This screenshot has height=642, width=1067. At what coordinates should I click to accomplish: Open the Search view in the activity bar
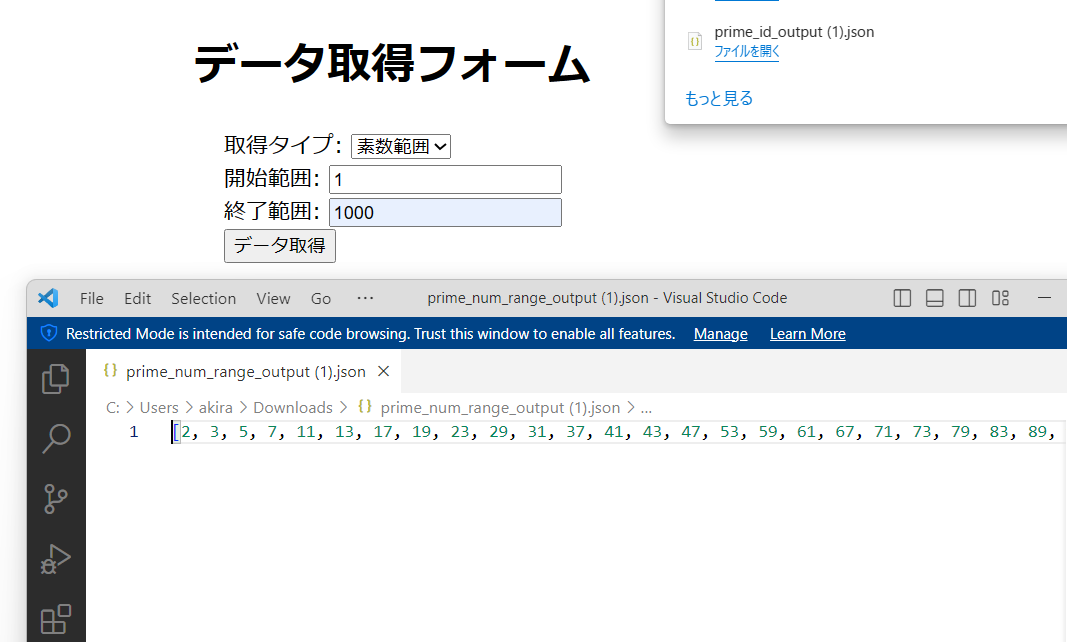(56, 438)
